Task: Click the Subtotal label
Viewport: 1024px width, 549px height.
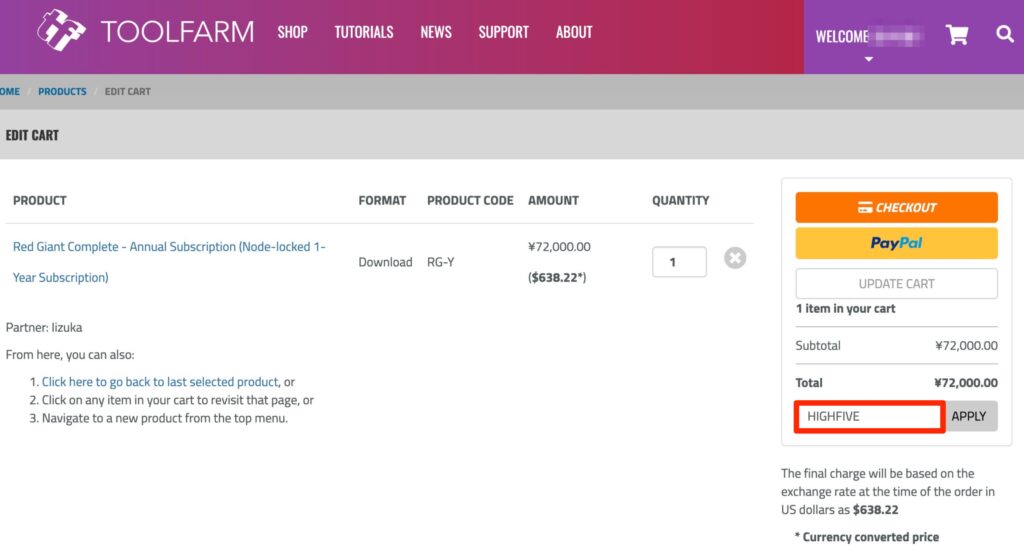Action: (x=818, y=345)
